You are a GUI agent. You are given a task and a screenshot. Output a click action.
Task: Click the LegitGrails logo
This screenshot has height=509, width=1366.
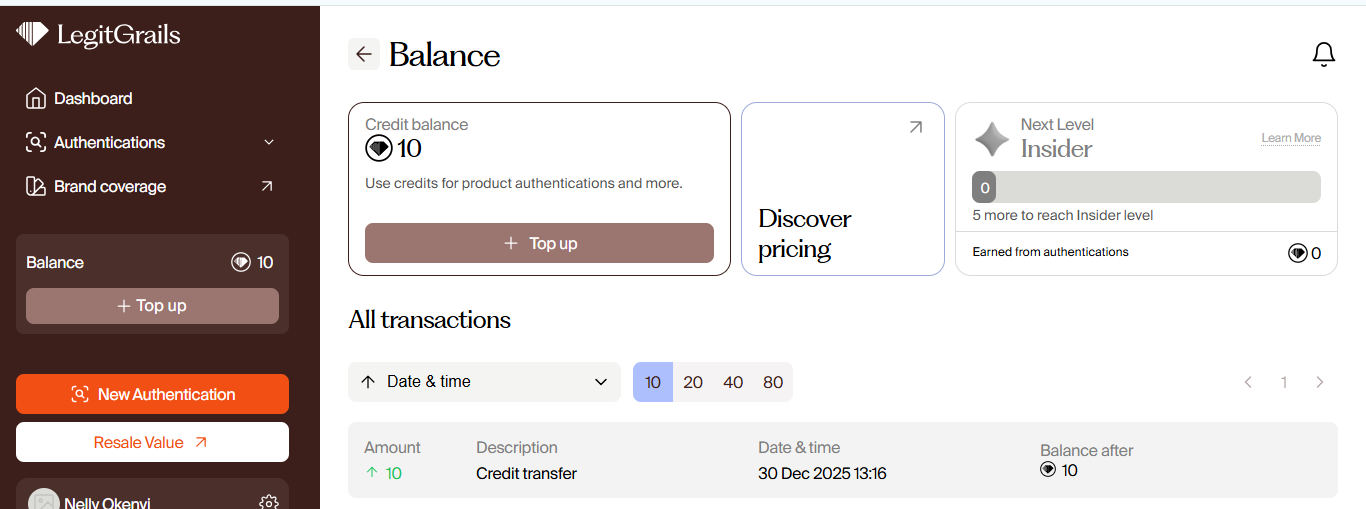(x=98, y=35)
